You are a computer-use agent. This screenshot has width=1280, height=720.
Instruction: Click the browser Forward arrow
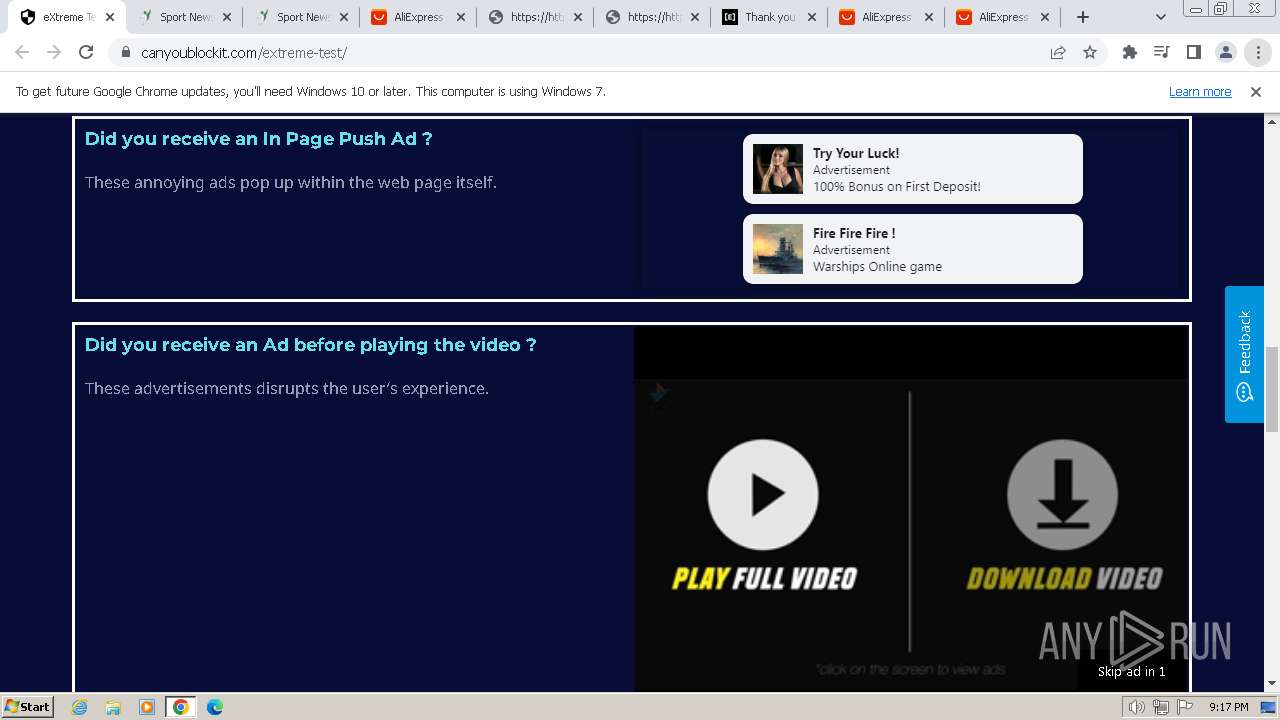tap(54, 52)
